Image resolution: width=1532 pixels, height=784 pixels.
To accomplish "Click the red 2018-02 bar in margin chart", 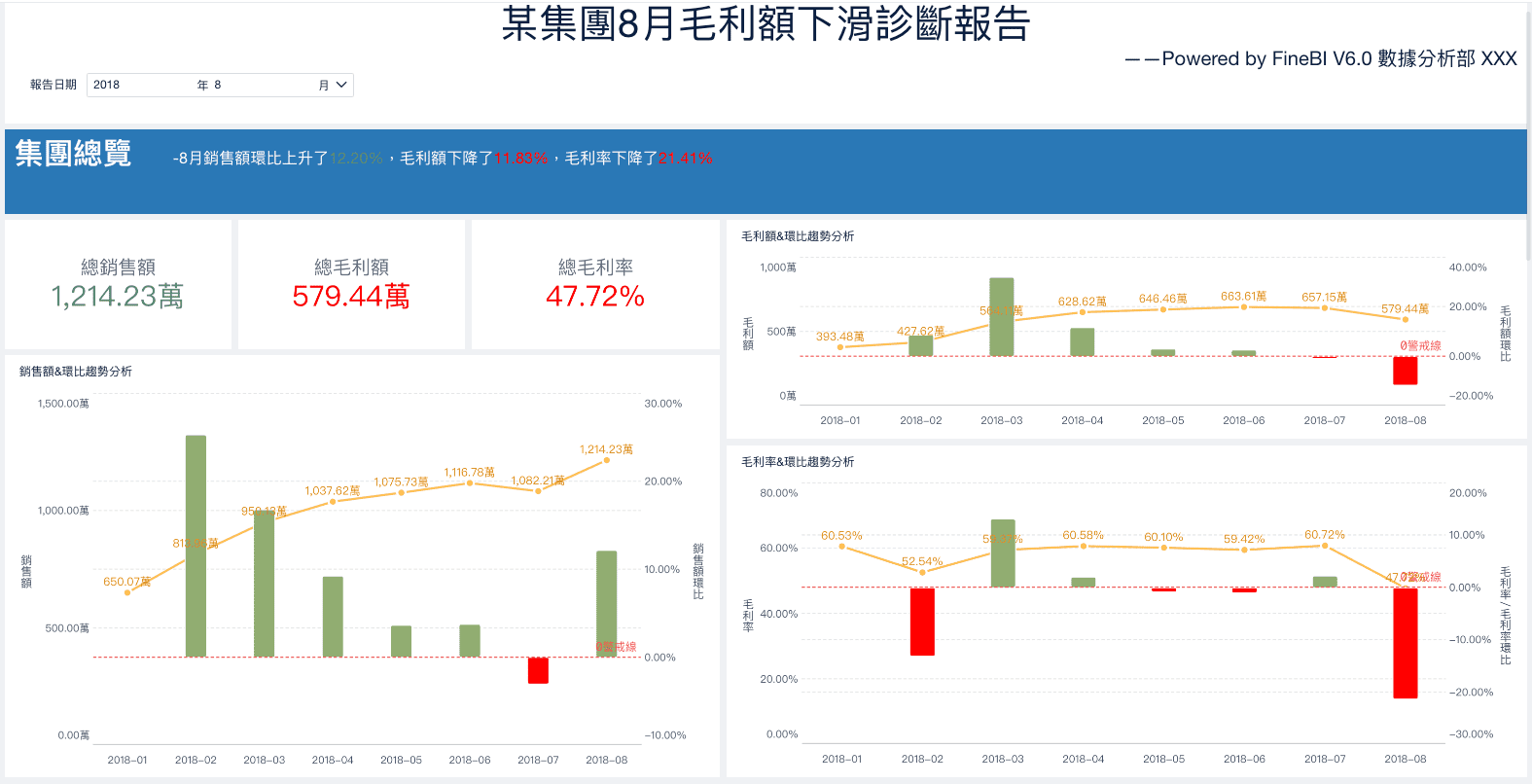I will coord(922,622).
